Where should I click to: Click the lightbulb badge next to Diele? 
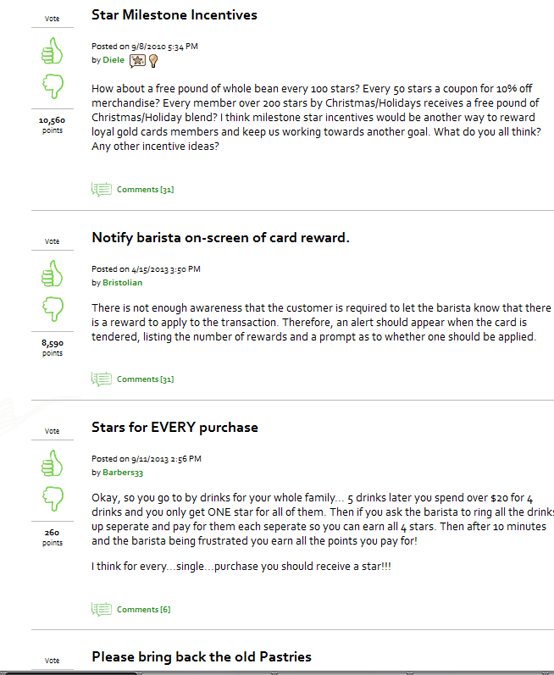click(x=153, y=61)
